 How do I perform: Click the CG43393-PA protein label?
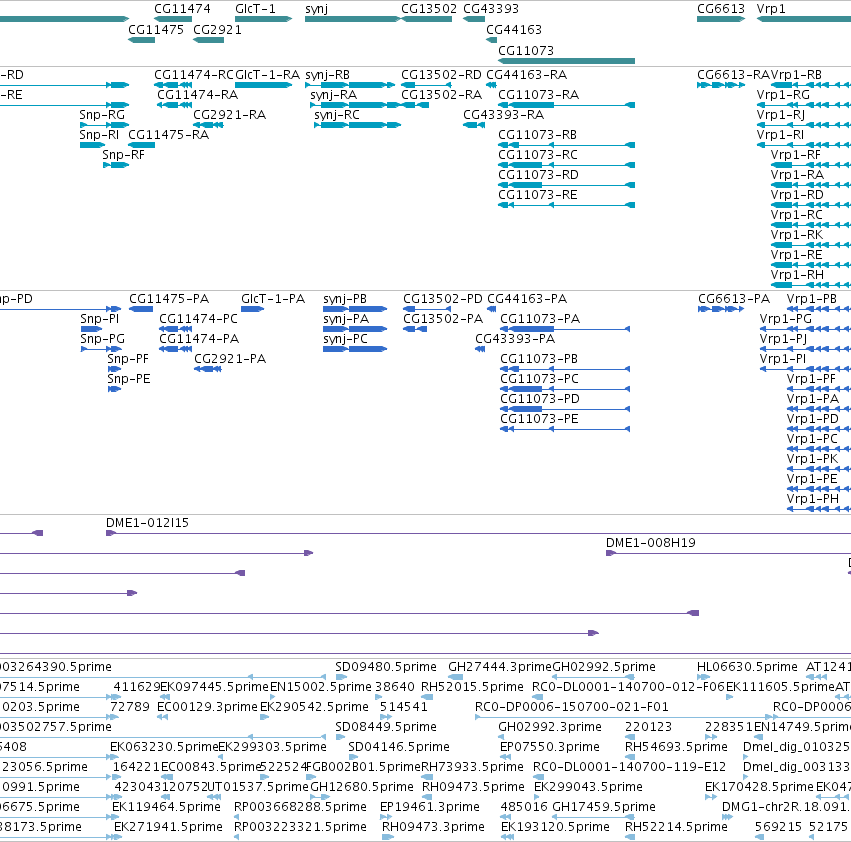(515, 339)
